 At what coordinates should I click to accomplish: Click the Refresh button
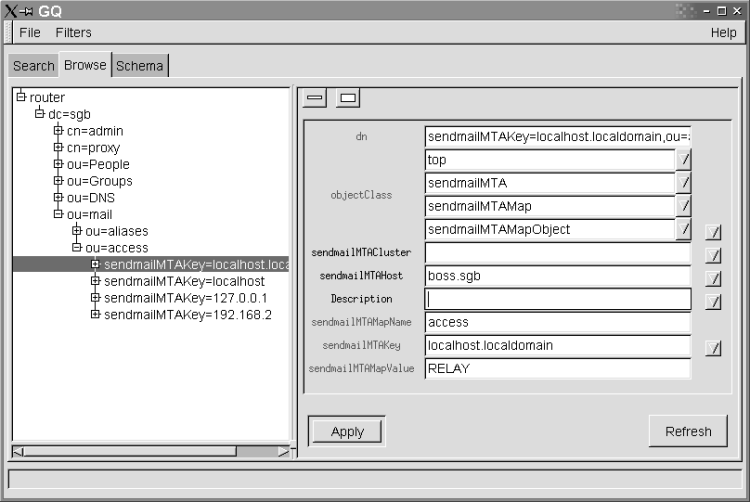688,431
